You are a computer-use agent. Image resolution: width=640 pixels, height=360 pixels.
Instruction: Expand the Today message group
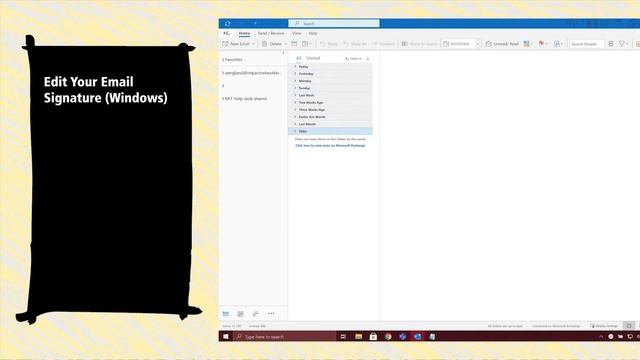295,66
